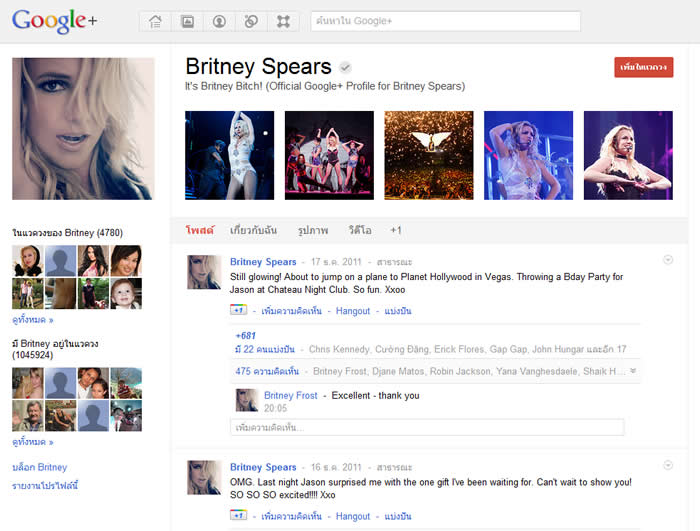This screenshot has width=700, height=531.
Task: Click ดูทั้งหมด under Britney's circles (4780)
Action: [33, 319]
